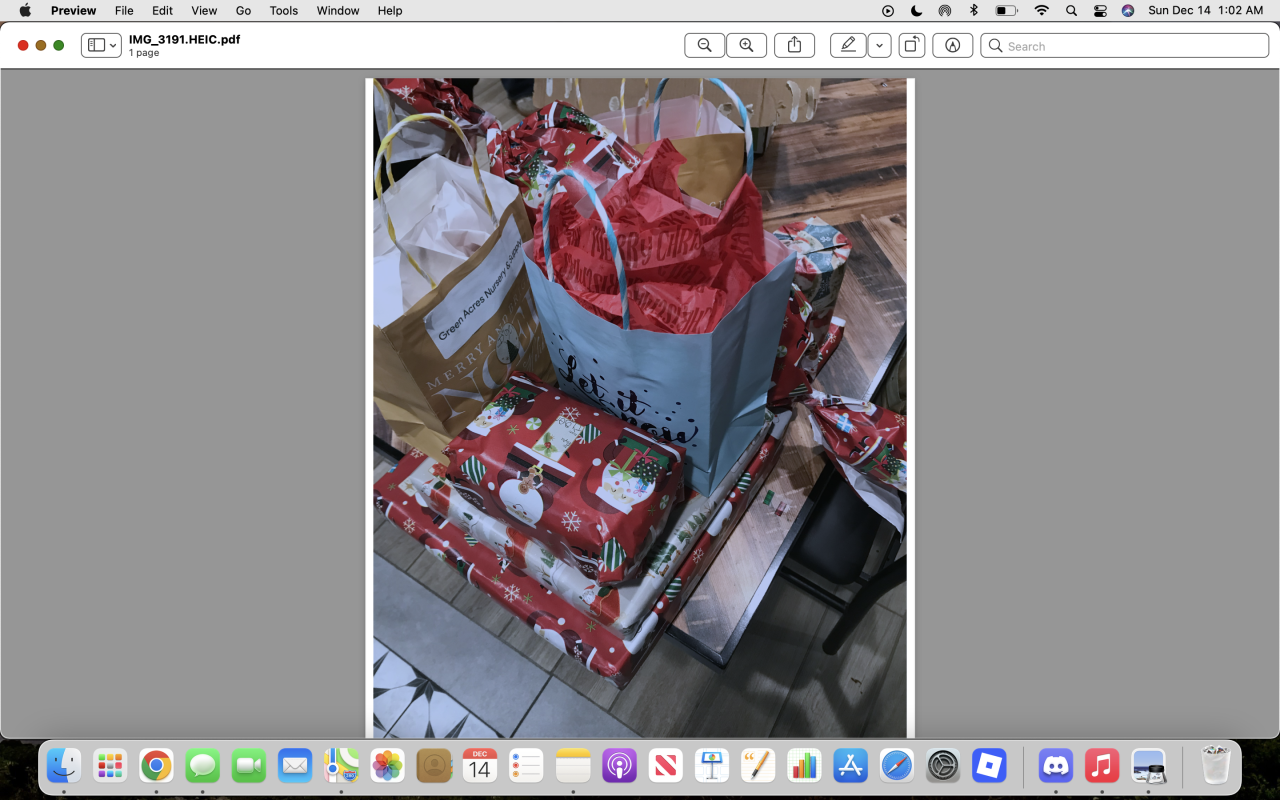Open Safari from the Dock
The height and width of the screenshot is (800, 1280).
click(x=897, y=767)
